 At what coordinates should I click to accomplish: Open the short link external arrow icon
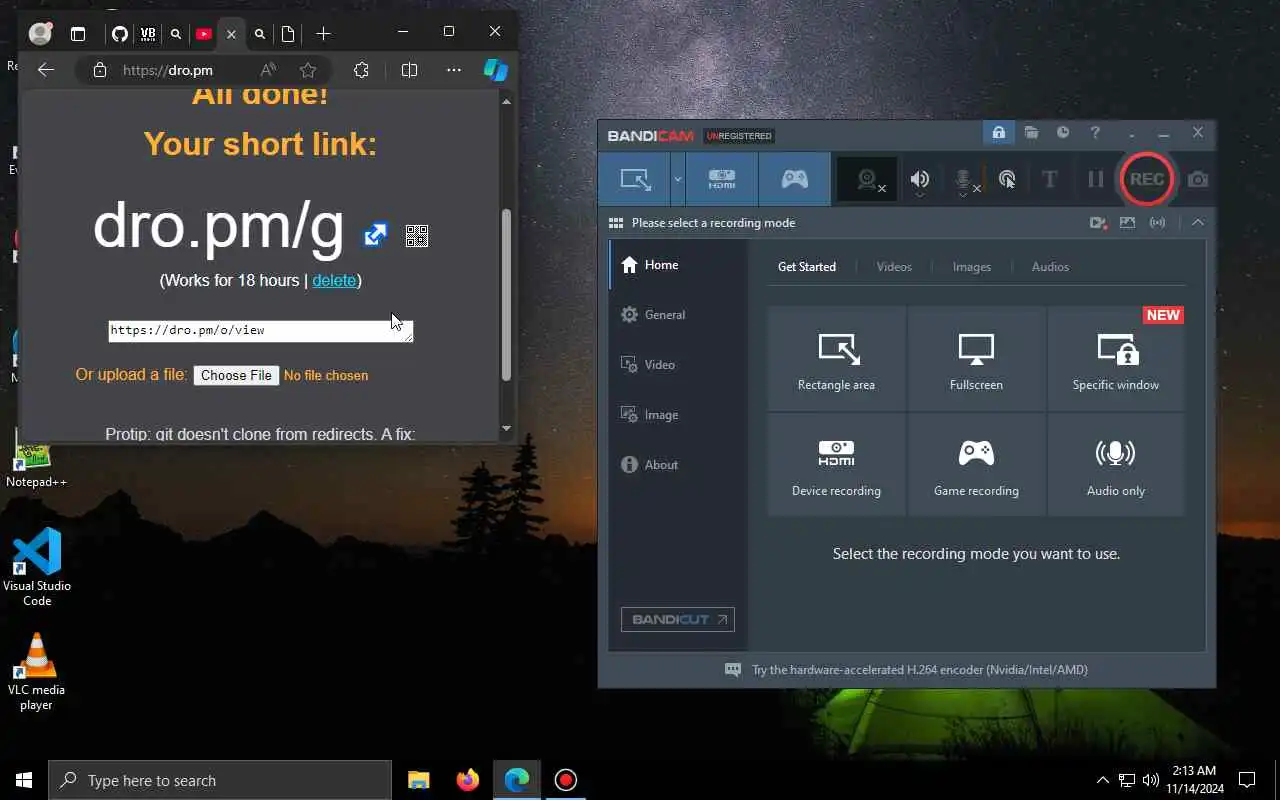[375, 235]
